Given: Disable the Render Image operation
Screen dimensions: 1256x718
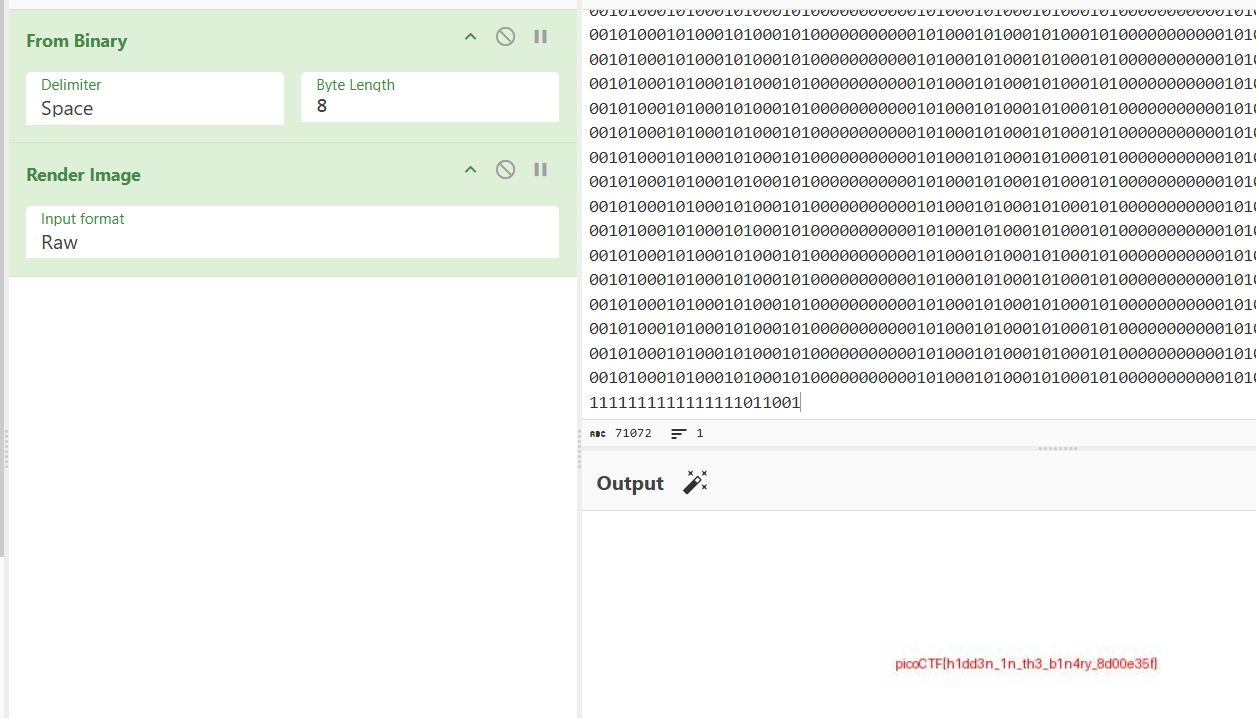Looking at the screenshot, I should [x=506, y=170].
